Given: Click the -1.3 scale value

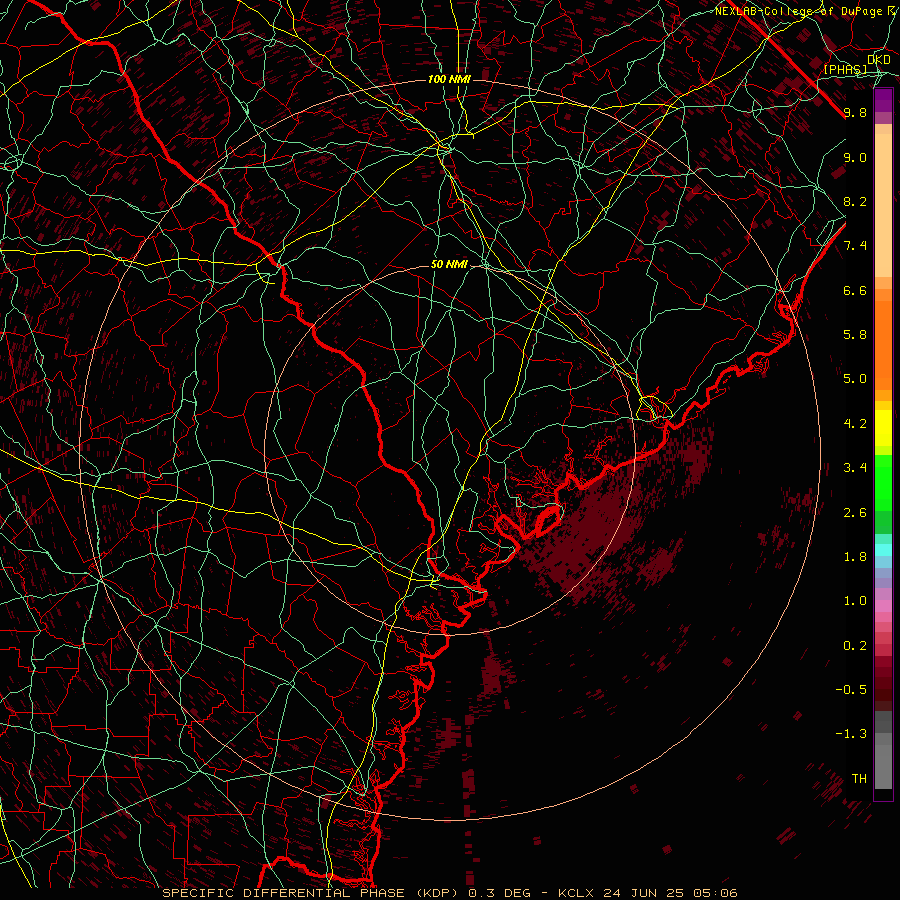Looking at the screenshot, I should [851, 734].
